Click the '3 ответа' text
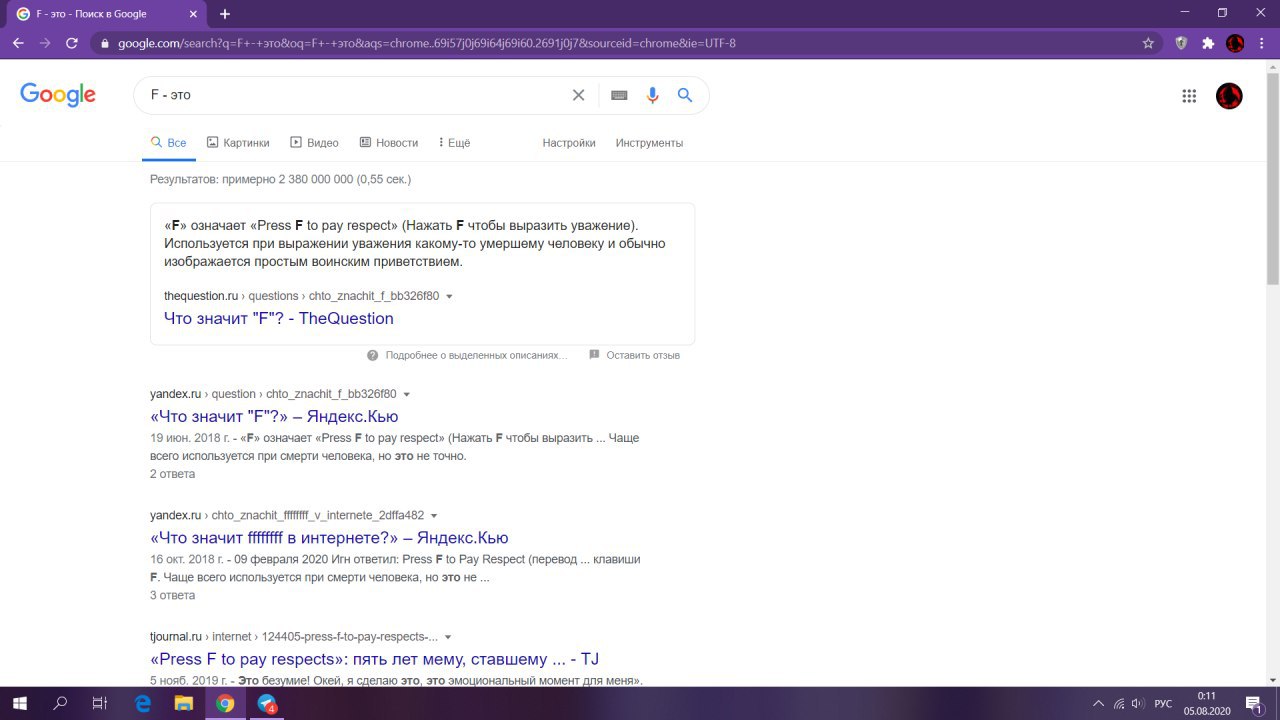Image resolution: width=1280 pixels, height=720 pixels. tap(172, 595)
